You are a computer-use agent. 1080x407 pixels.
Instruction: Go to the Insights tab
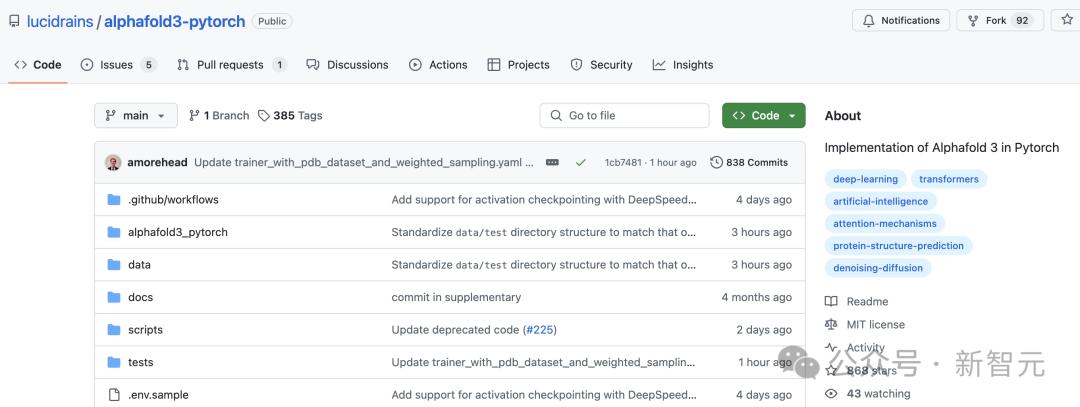tap(683, 65)
